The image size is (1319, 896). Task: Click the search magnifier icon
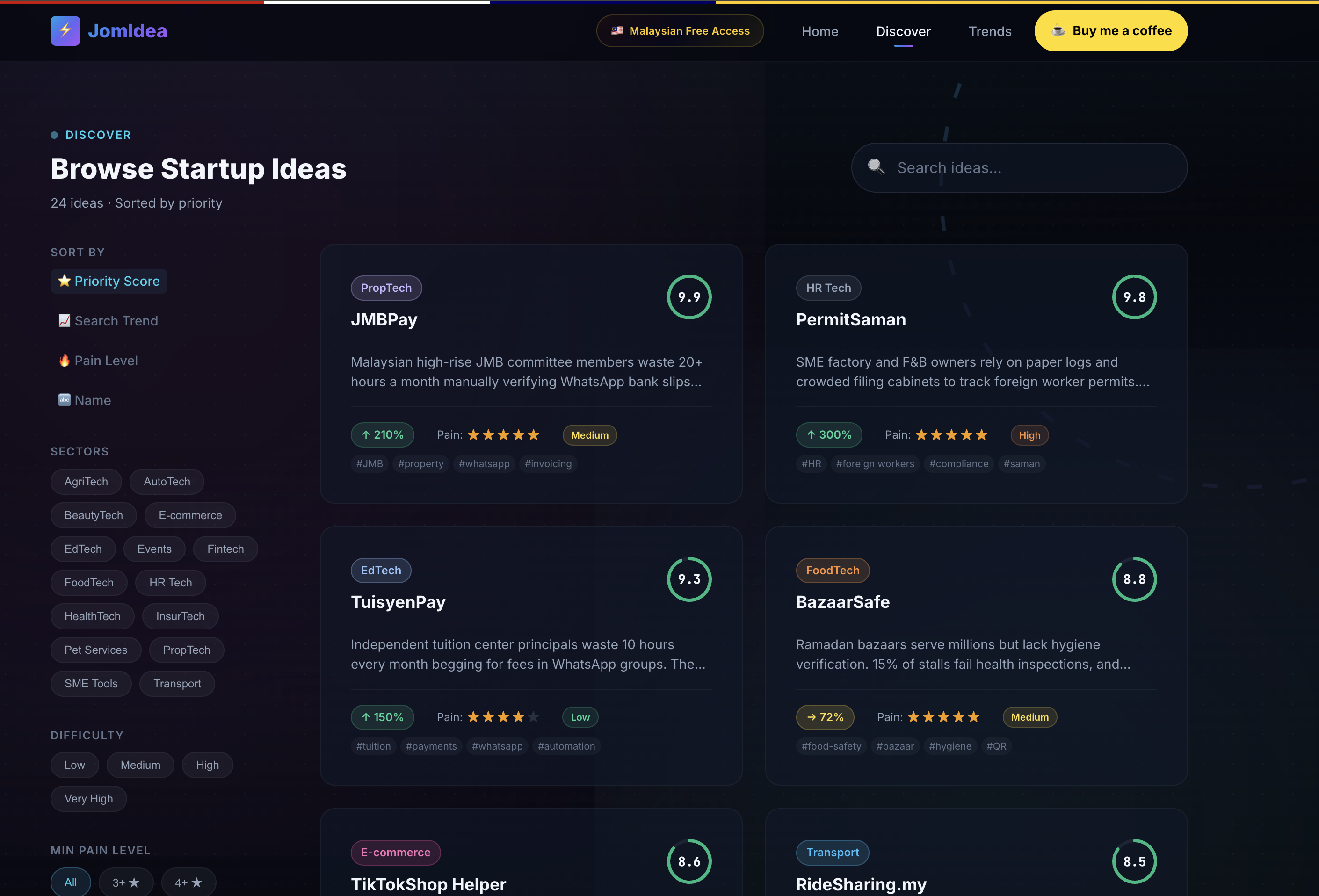point(876,167)
